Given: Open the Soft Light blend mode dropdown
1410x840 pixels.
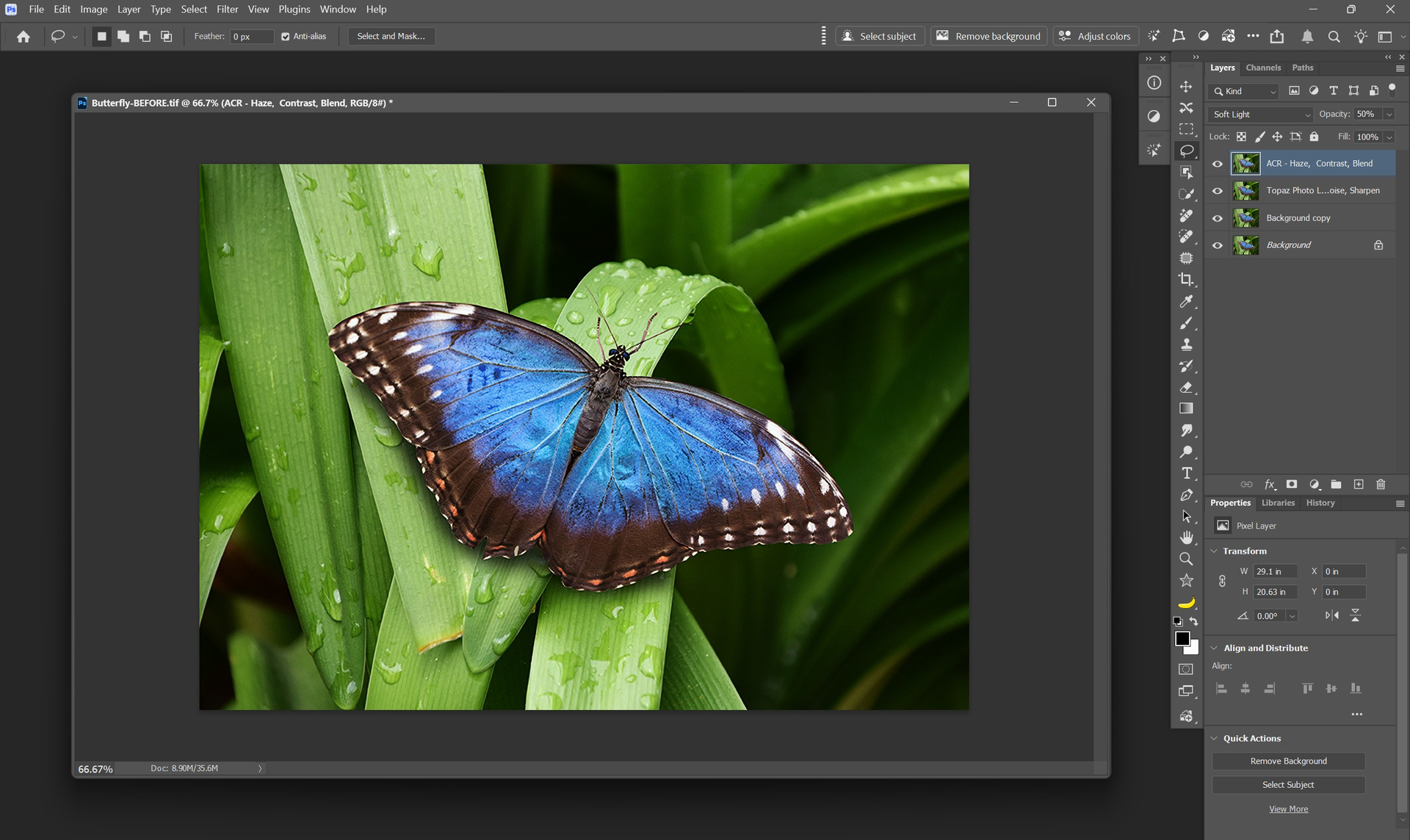Looking at the screenshot, I should point(1260,115).
